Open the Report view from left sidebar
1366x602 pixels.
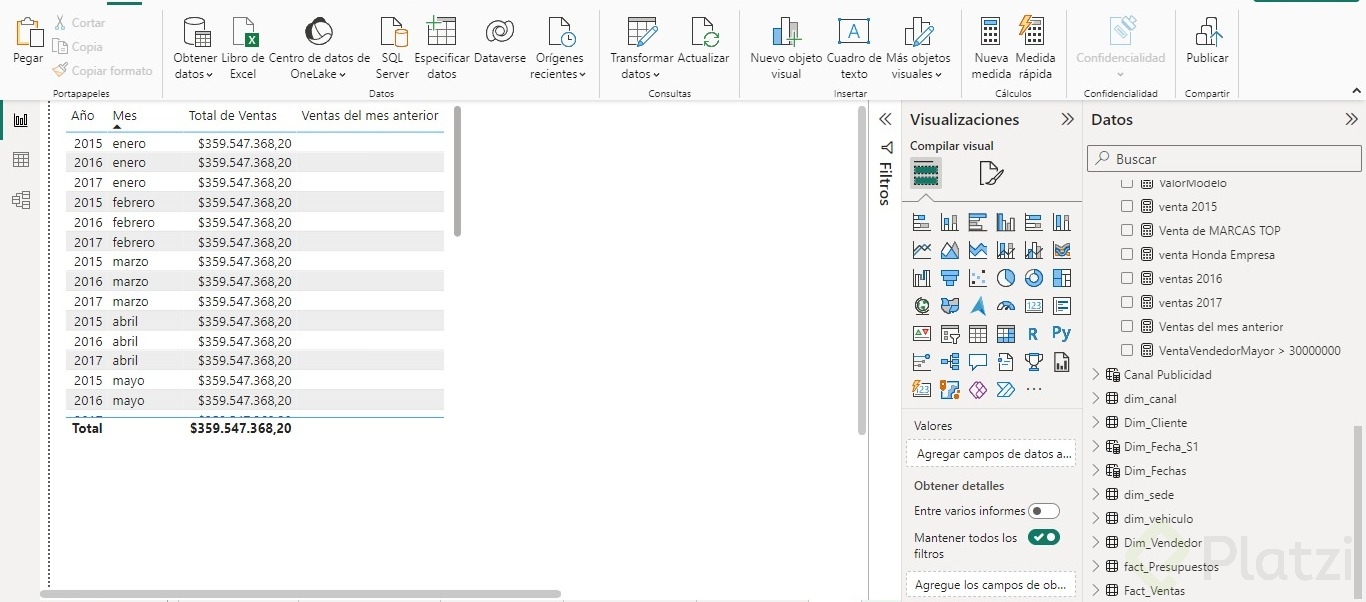click(21, 120)
